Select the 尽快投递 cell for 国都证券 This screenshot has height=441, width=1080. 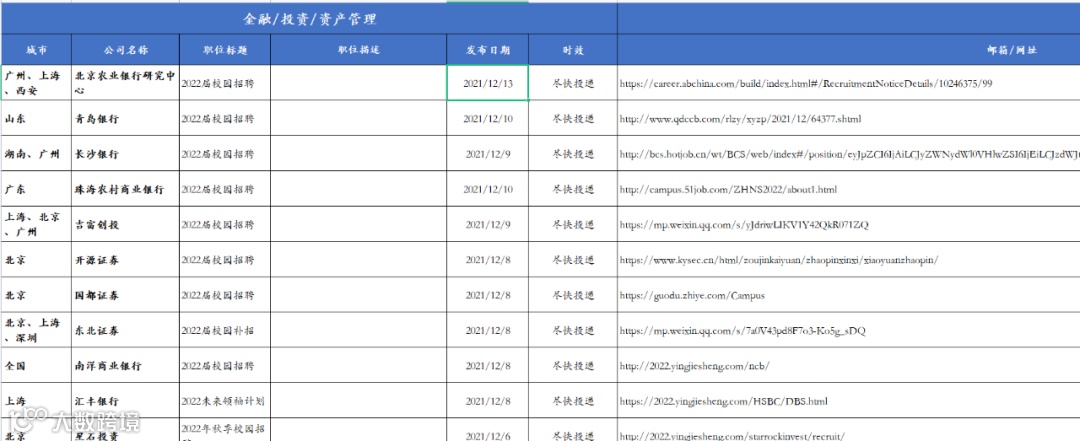click(573, 295)
